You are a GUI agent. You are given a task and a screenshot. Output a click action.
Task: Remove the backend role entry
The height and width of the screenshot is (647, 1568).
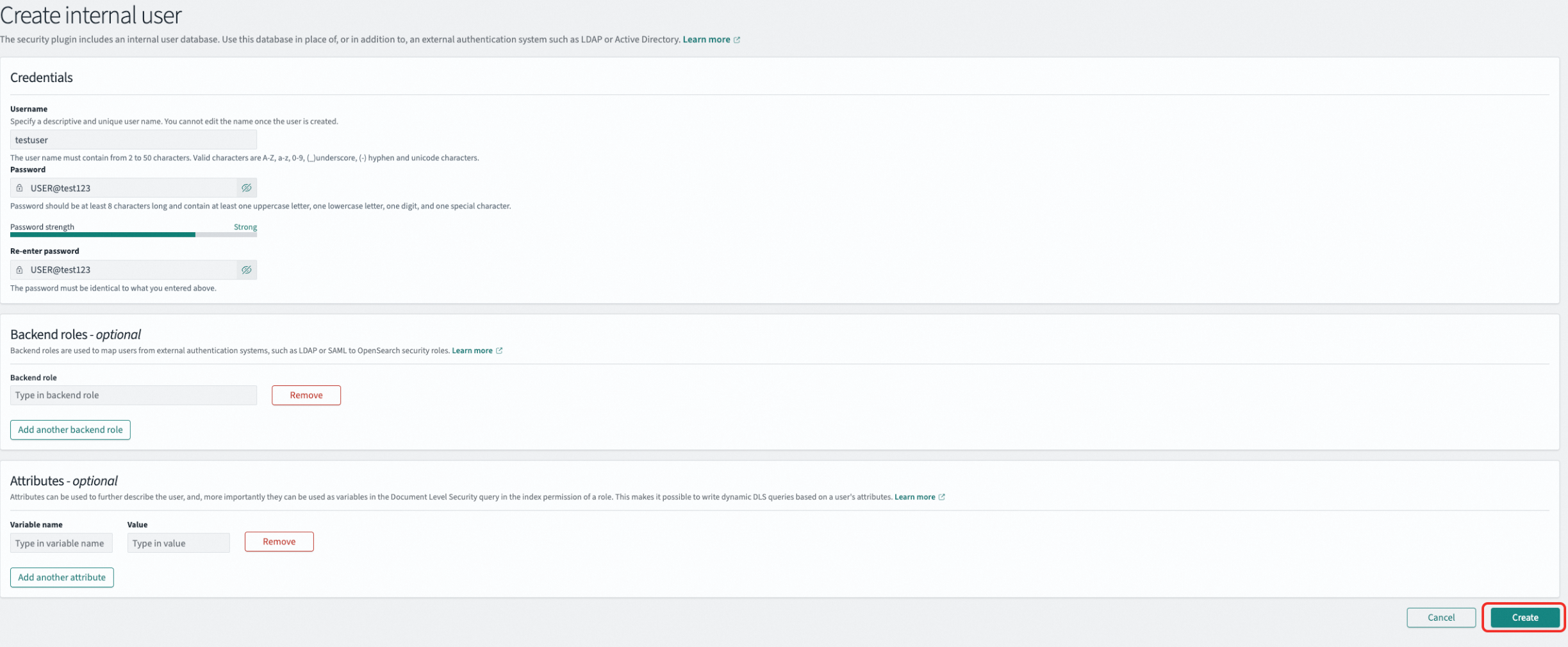(x=306, y=395)
